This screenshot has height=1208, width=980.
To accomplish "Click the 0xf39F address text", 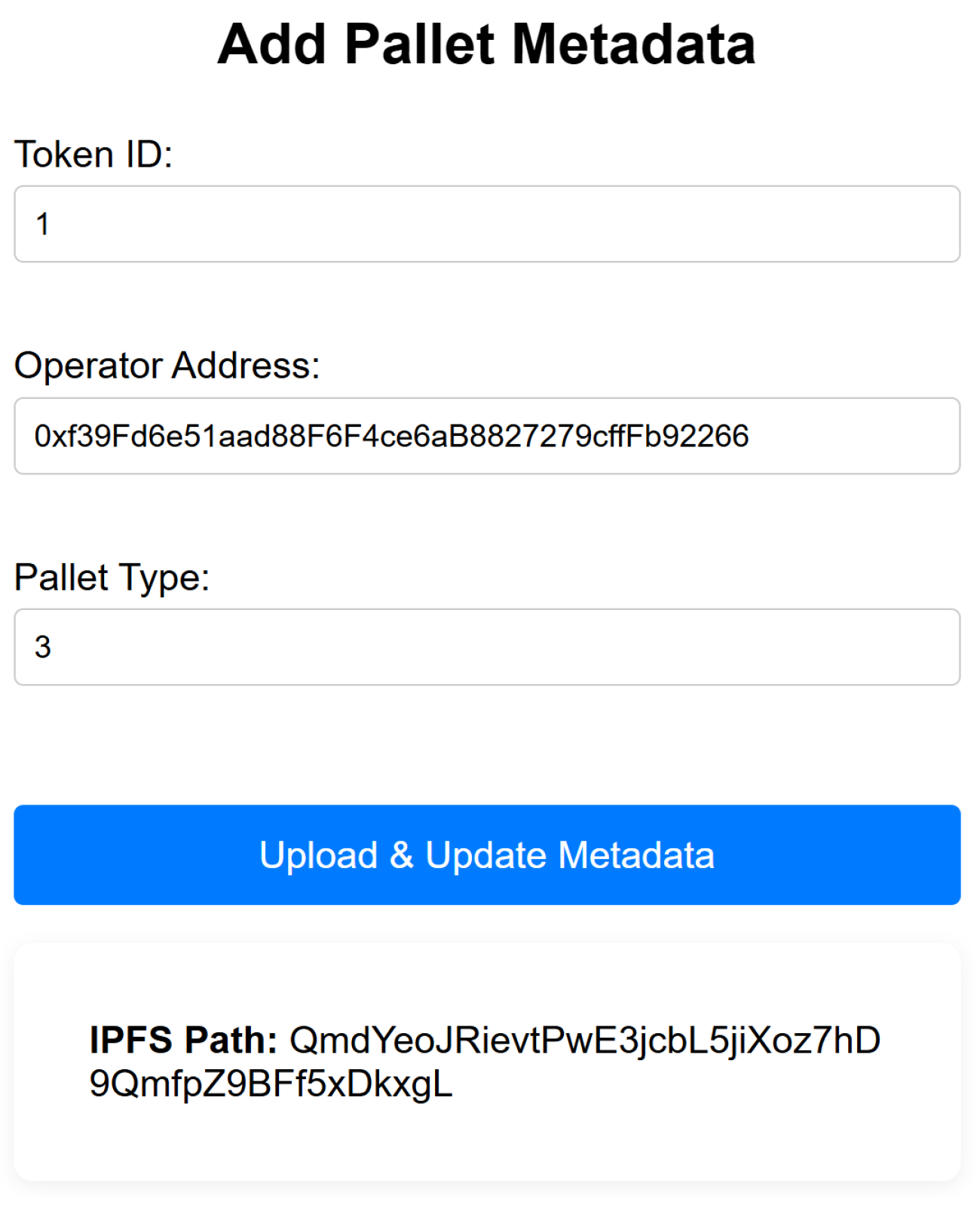I will click(391, 436).
